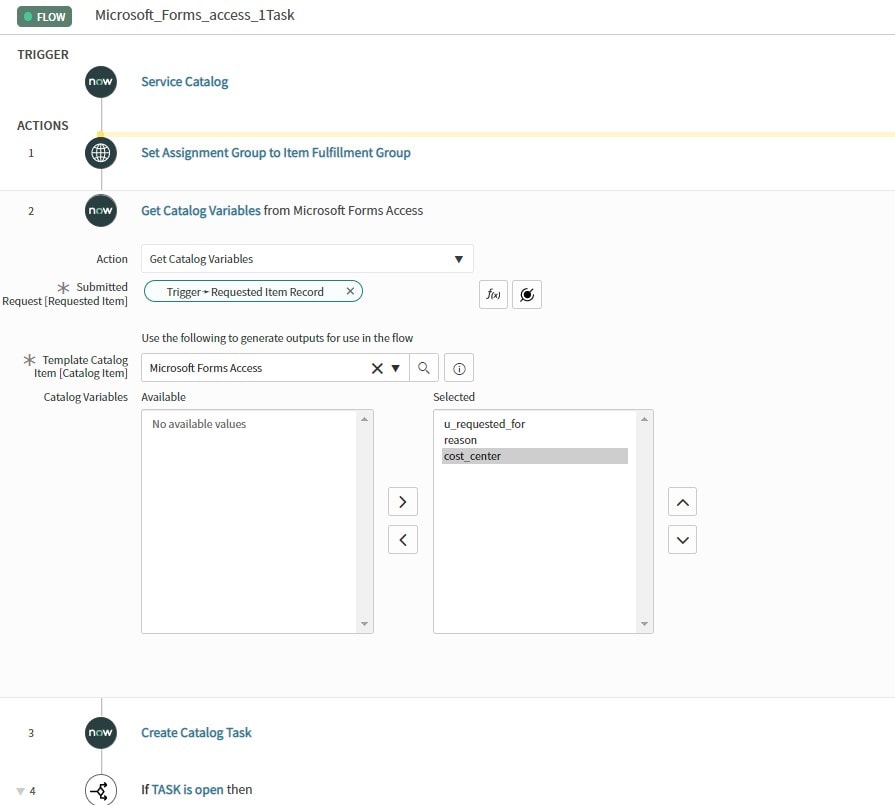
Task: Click the flow logic branch icon for step 4
Action: pos(101,790)
